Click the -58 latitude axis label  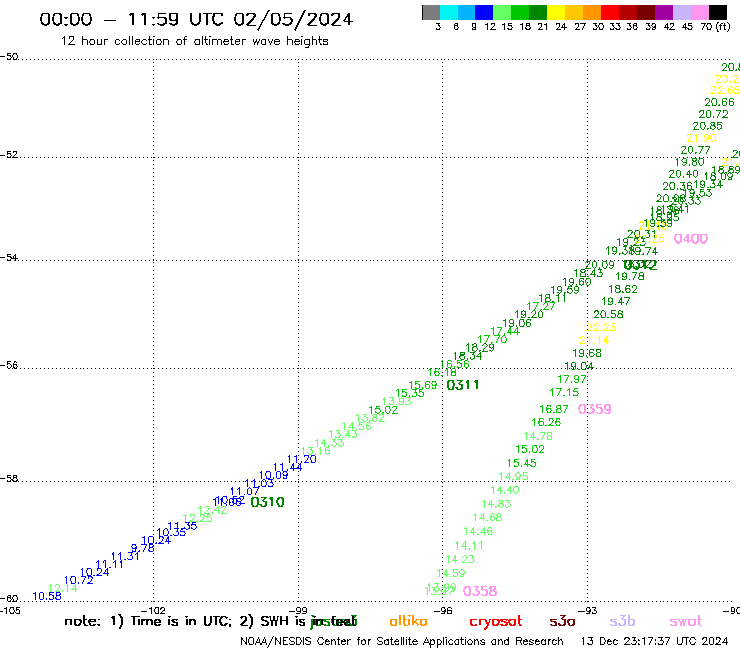coord(9,479)
